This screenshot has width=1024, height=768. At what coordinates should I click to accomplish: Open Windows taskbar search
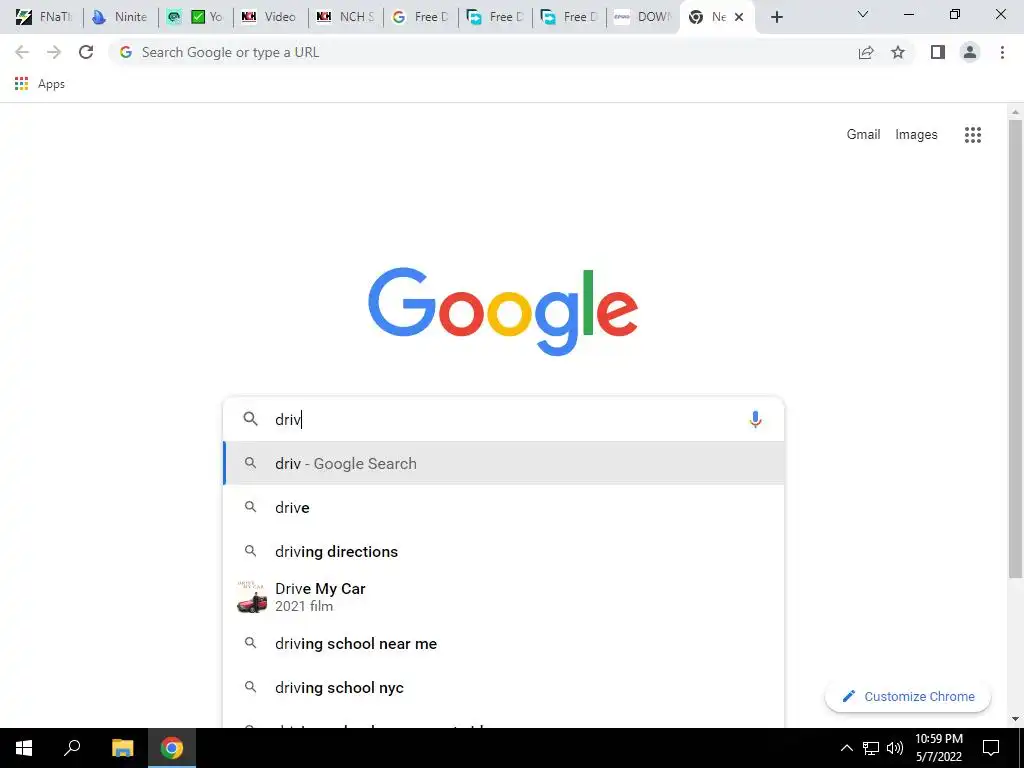[x=72, y=747]
